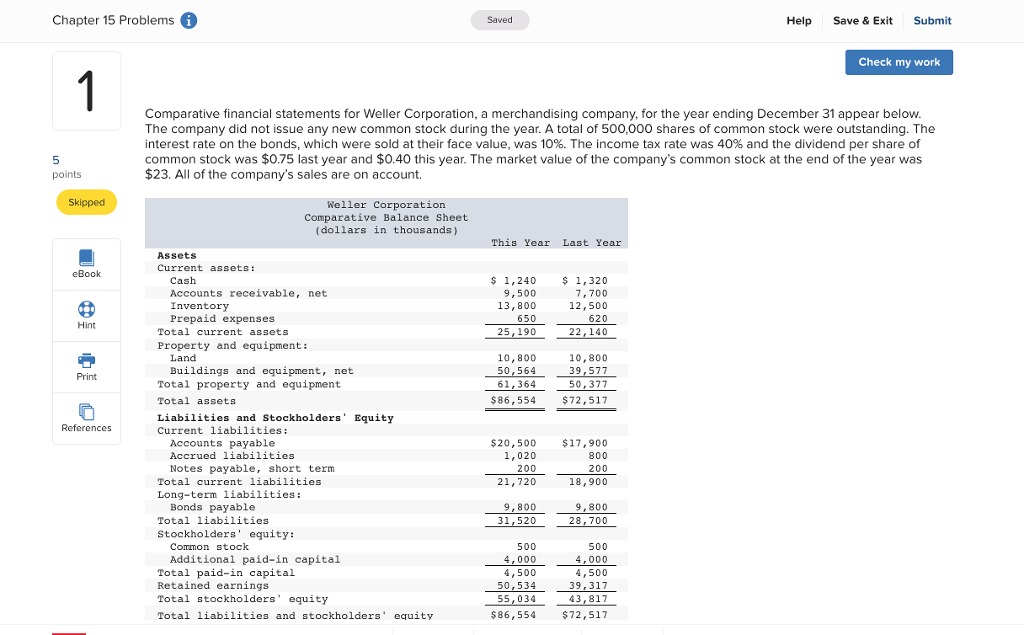Screen dimensions: 1024x635
Task: Click the 55,034 total stockholders' equity value
Action: 517,599
